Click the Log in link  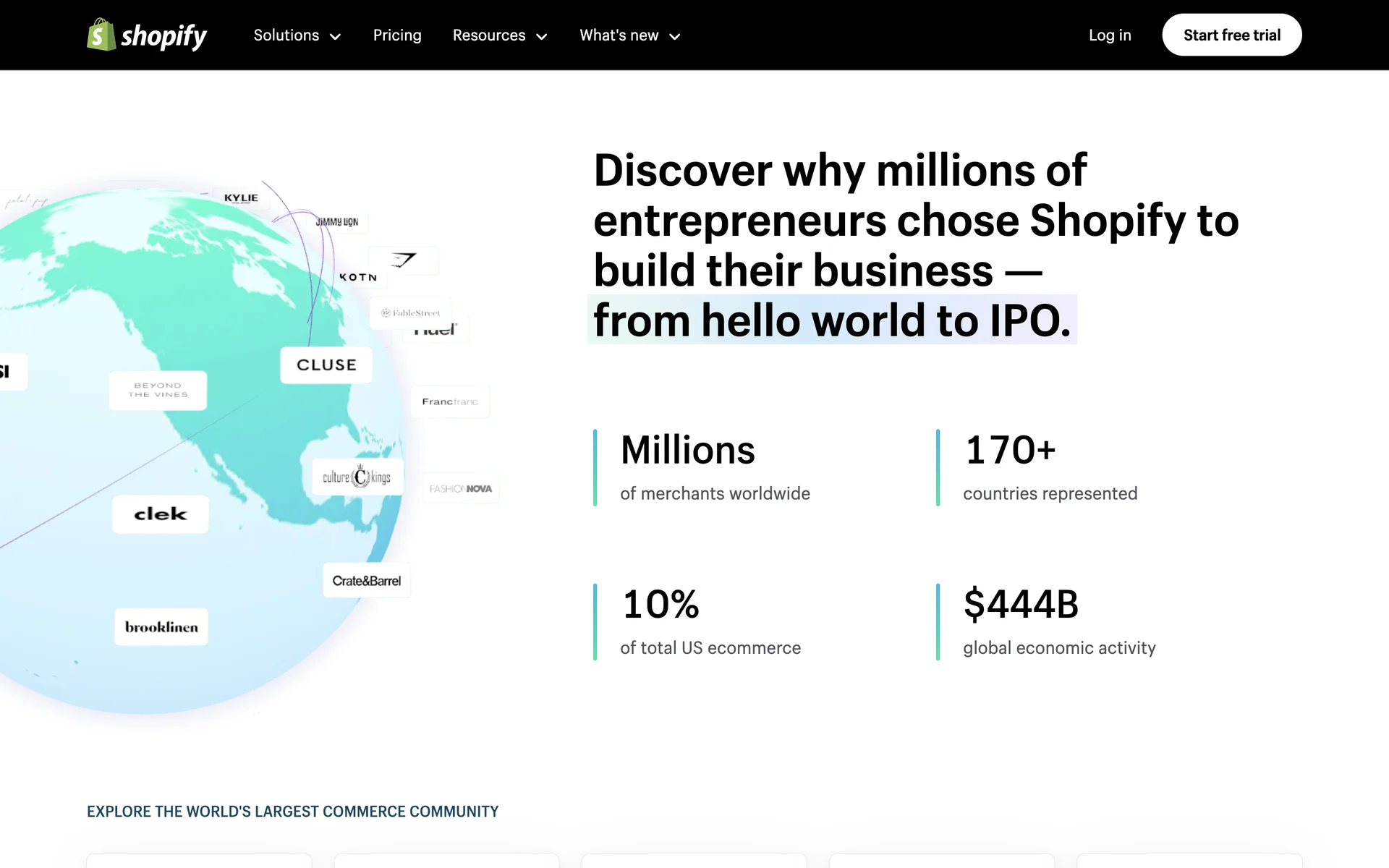point(1110,35)
